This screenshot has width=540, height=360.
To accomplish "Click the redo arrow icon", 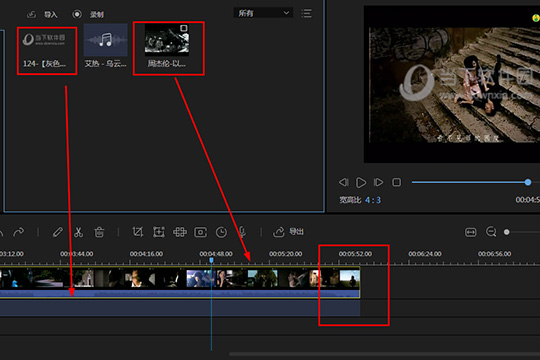I will point(19,232).
